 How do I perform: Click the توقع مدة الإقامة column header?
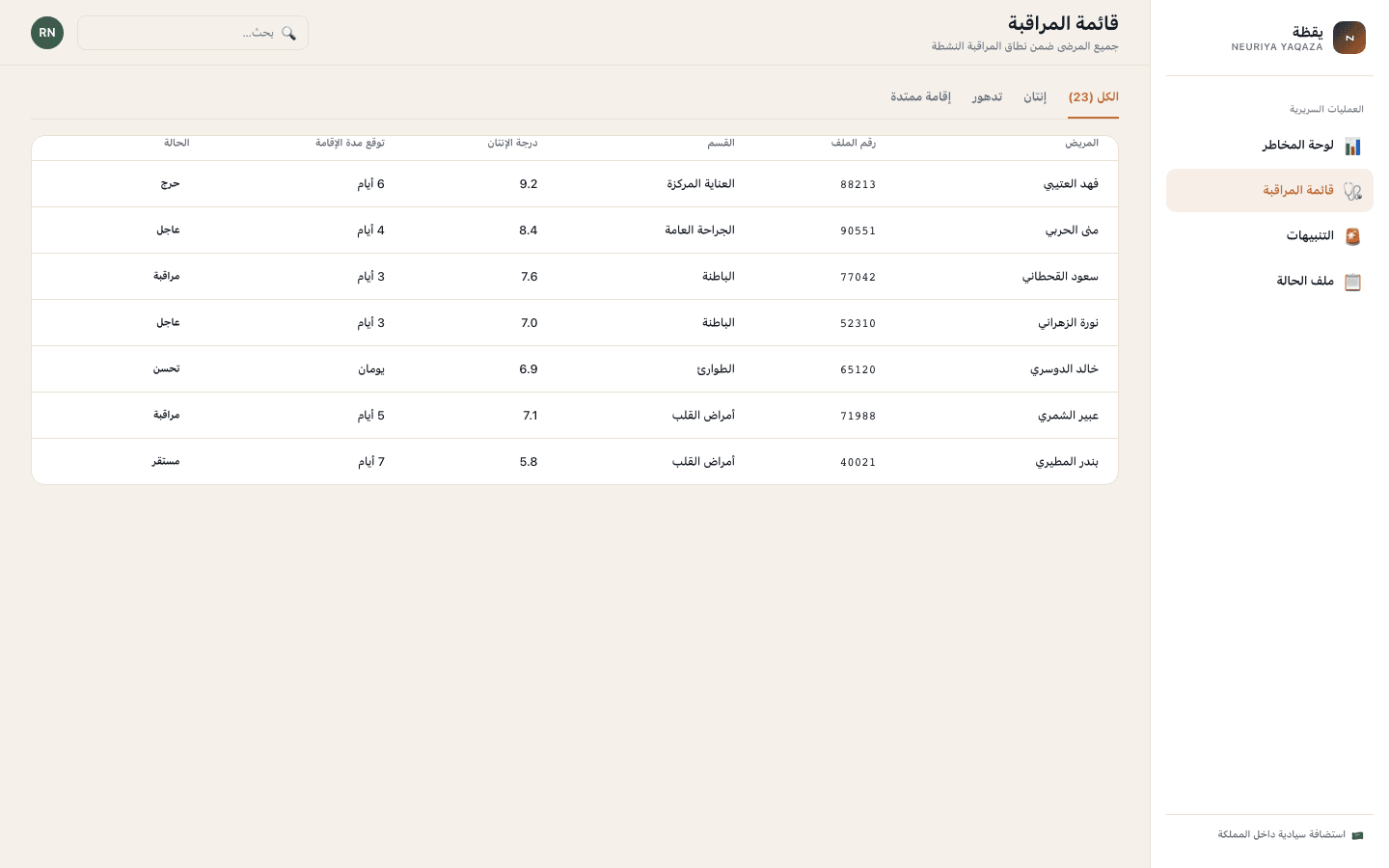pos(350,143)
